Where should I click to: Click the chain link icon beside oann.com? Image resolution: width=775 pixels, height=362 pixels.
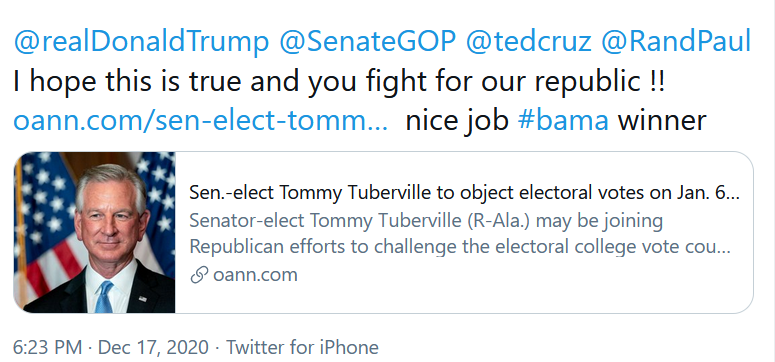[198, 275]
